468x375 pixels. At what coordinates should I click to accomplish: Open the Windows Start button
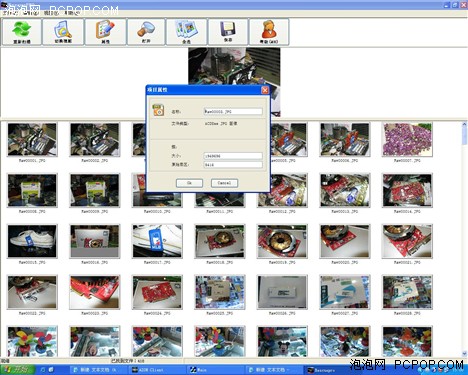tap(17, 369)
